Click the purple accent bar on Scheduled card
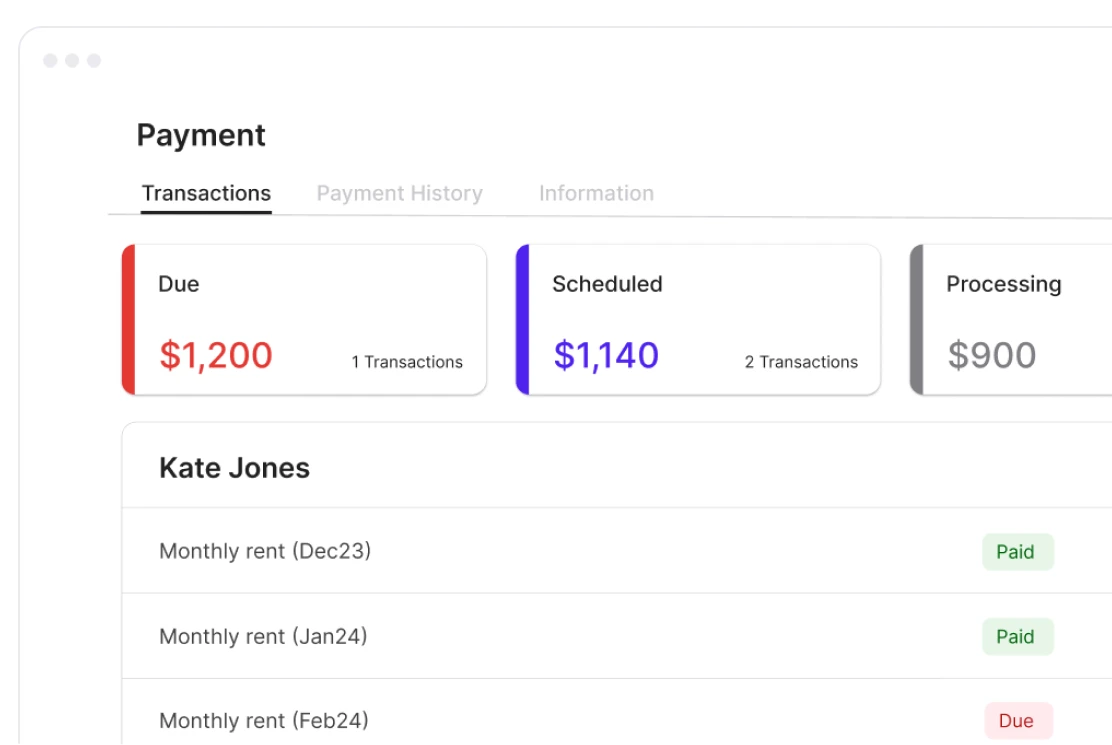Image resolution: width=1112 pixels, height=745 pixels. point(522,320)
